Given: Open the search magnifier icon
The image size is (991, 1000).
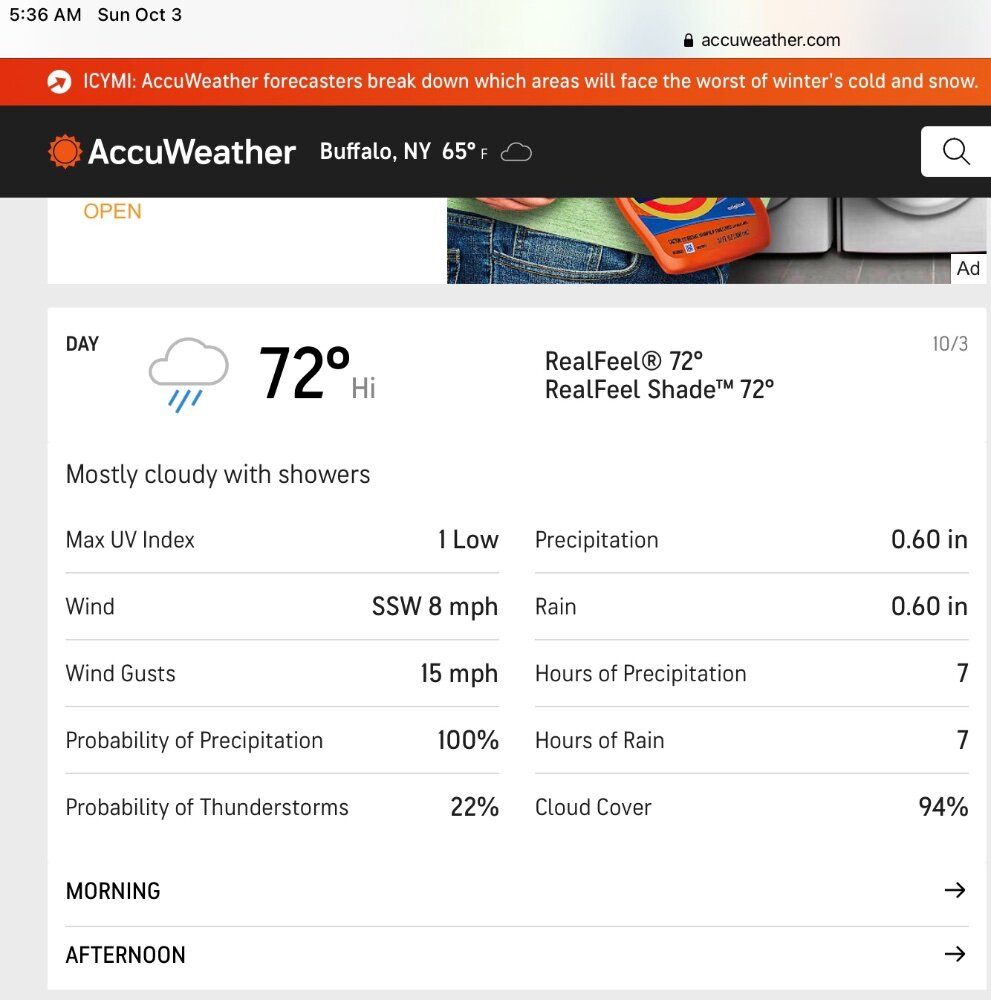Looking at the screenshot, I should 956,152.
